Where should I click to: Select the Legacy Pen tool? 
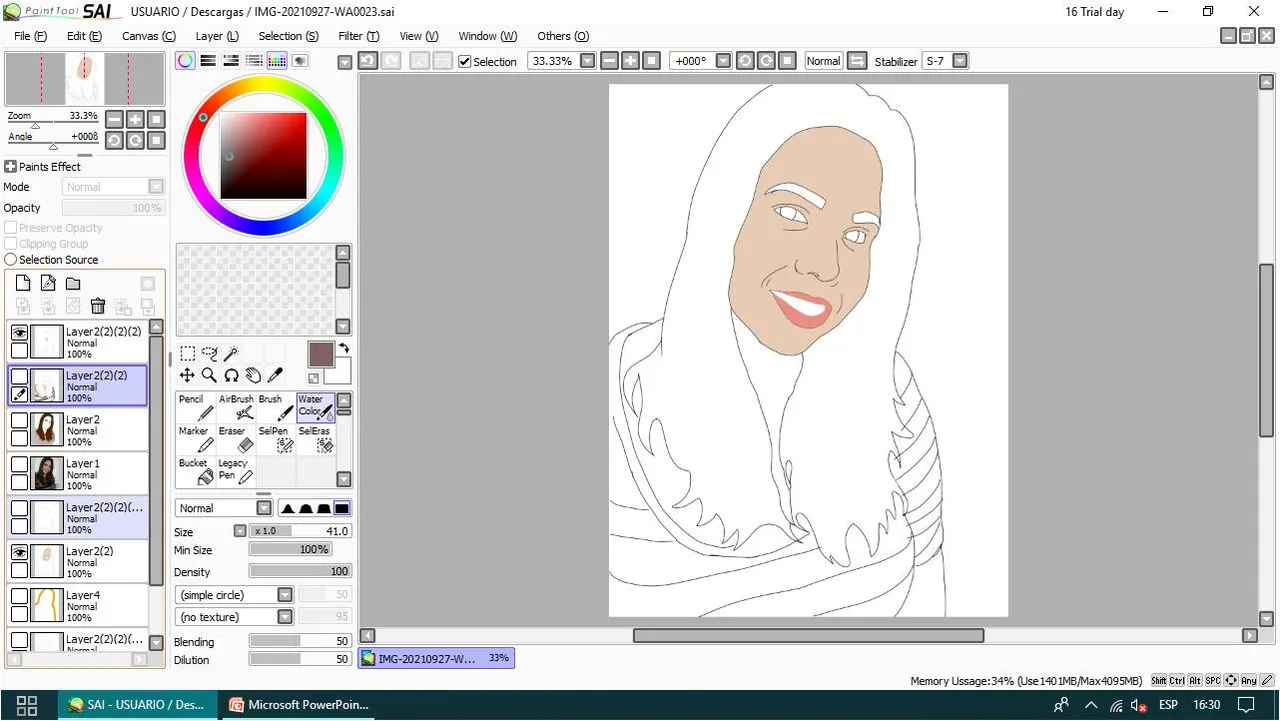236,471
